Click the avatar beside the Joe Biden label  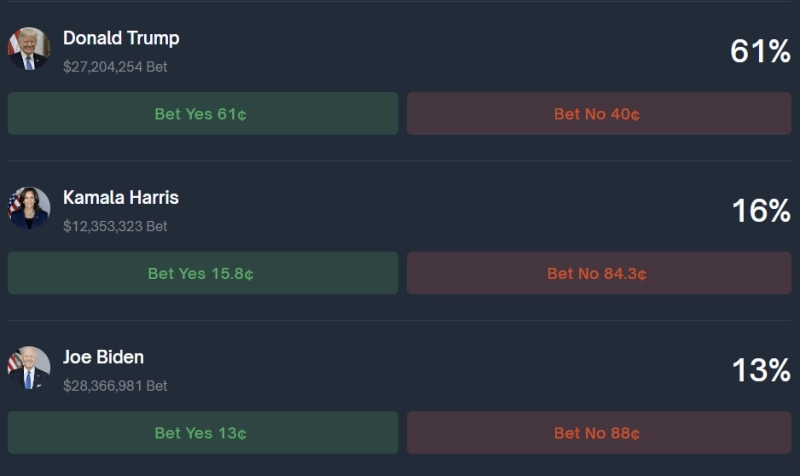coord(28,368)
